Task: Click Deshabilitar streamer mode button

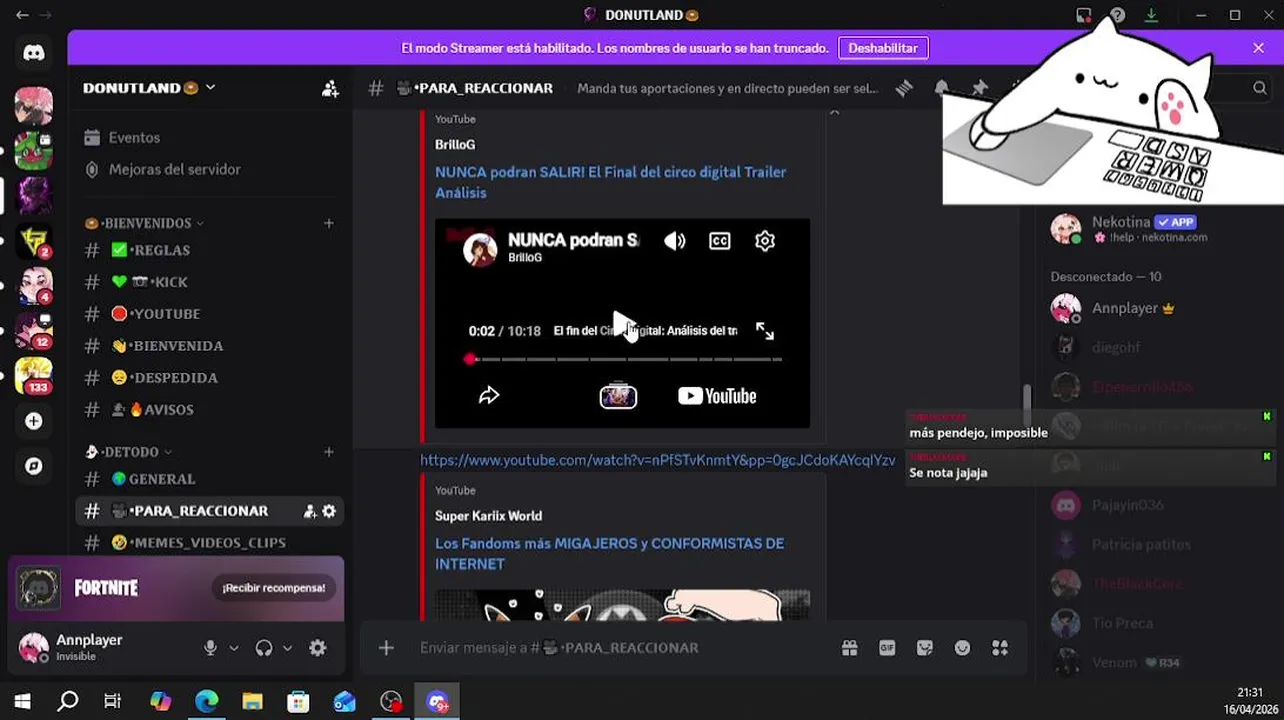Action: click(x=883, y=48)
